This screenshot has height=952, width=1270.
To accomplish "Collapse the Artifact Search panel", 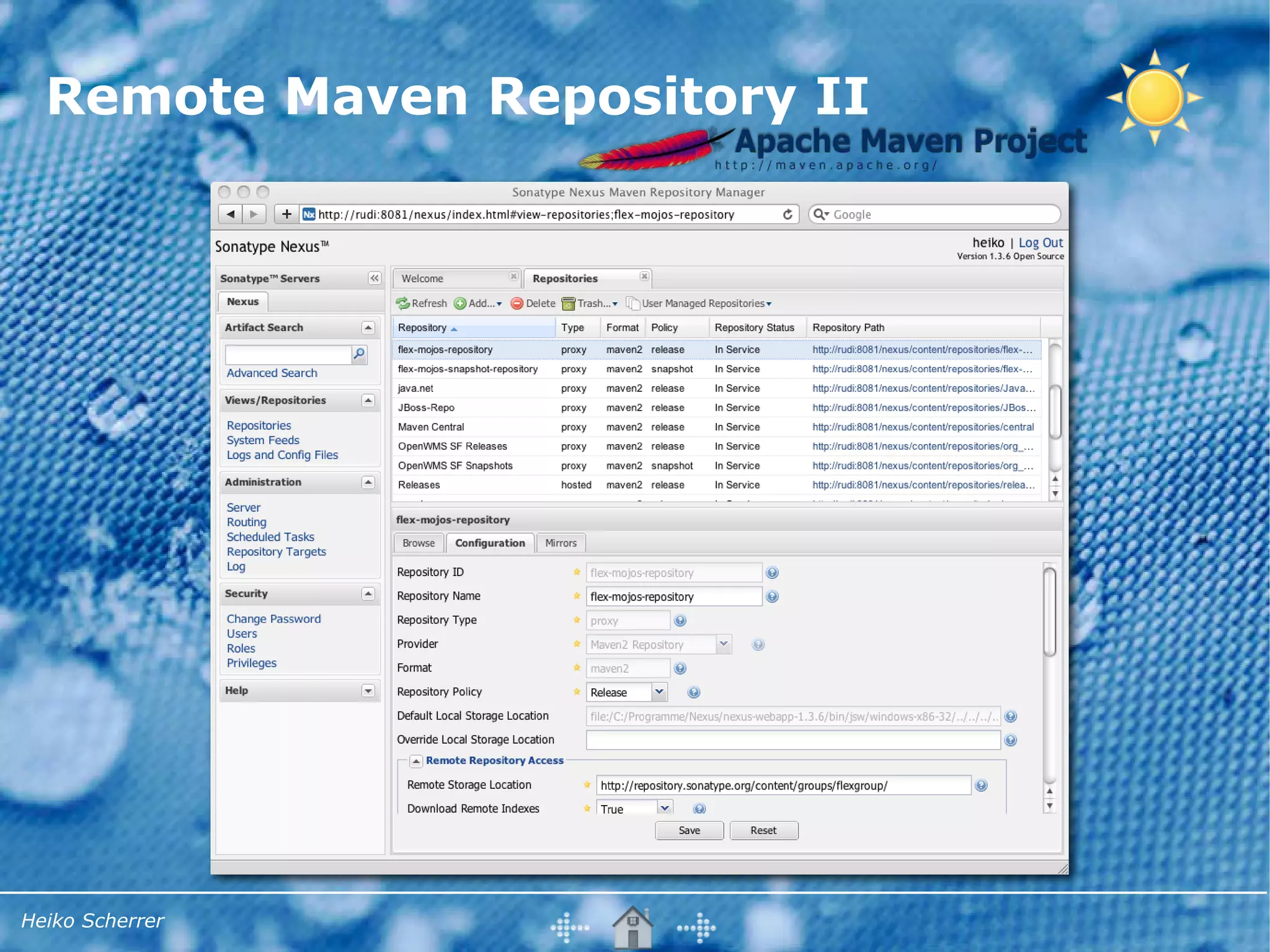I will pyautogui.click(x=368, y=327).
